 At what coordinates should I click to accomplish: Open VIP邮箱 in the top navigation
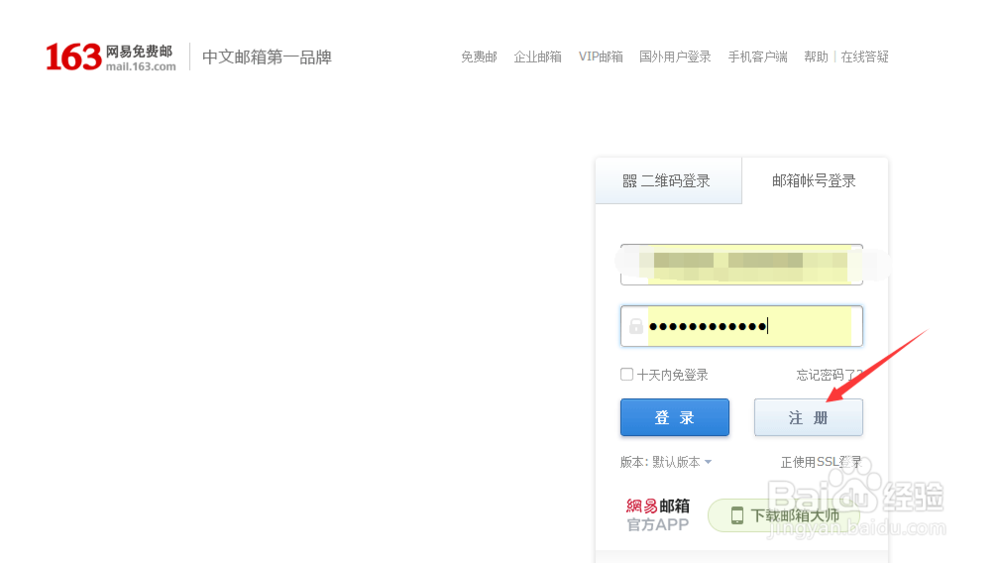point(601,57)
